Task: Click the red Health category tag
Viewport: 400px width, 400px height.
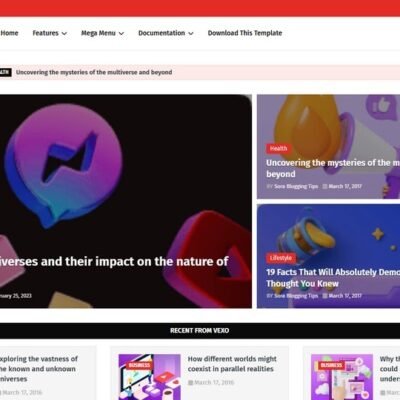Action: coord(278,148)
